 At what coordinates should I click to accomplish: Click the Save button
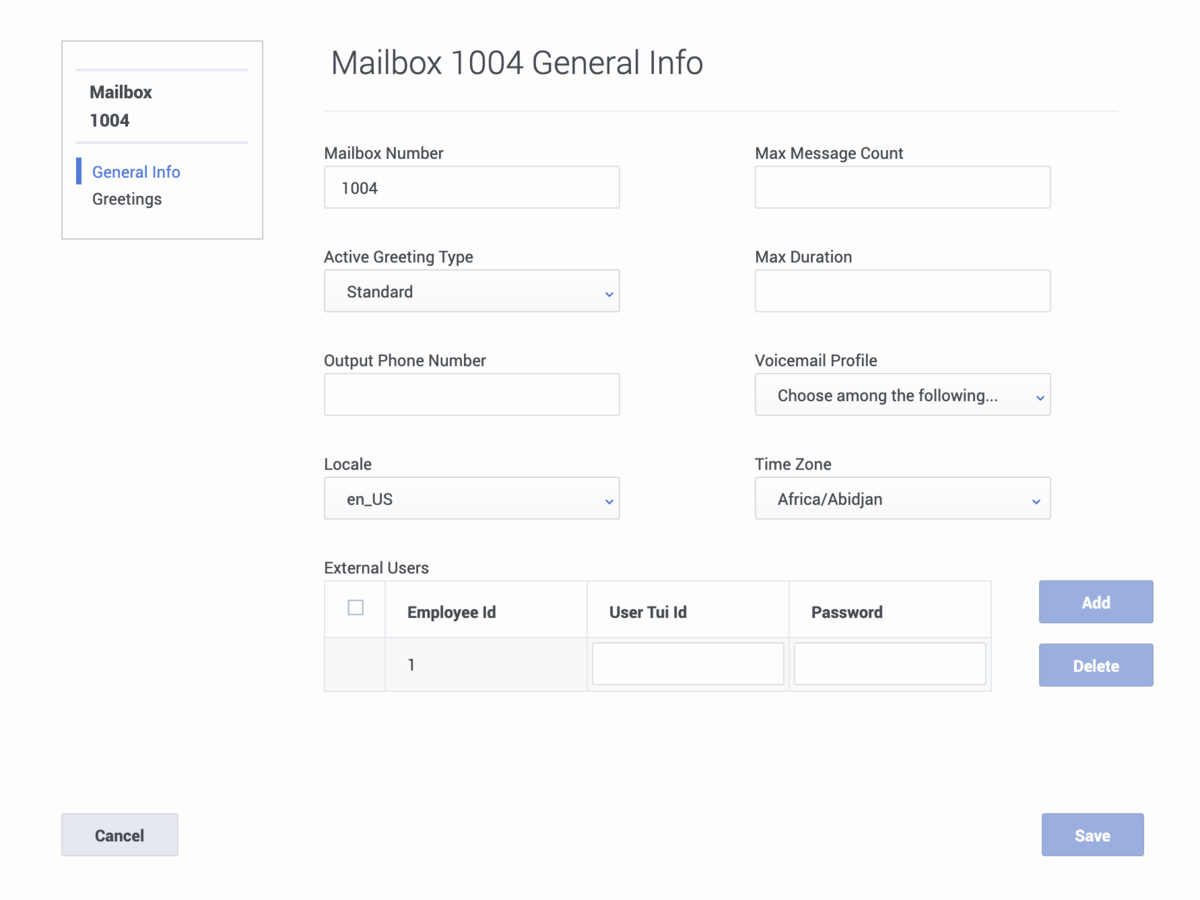click(x=1093, y=835)
